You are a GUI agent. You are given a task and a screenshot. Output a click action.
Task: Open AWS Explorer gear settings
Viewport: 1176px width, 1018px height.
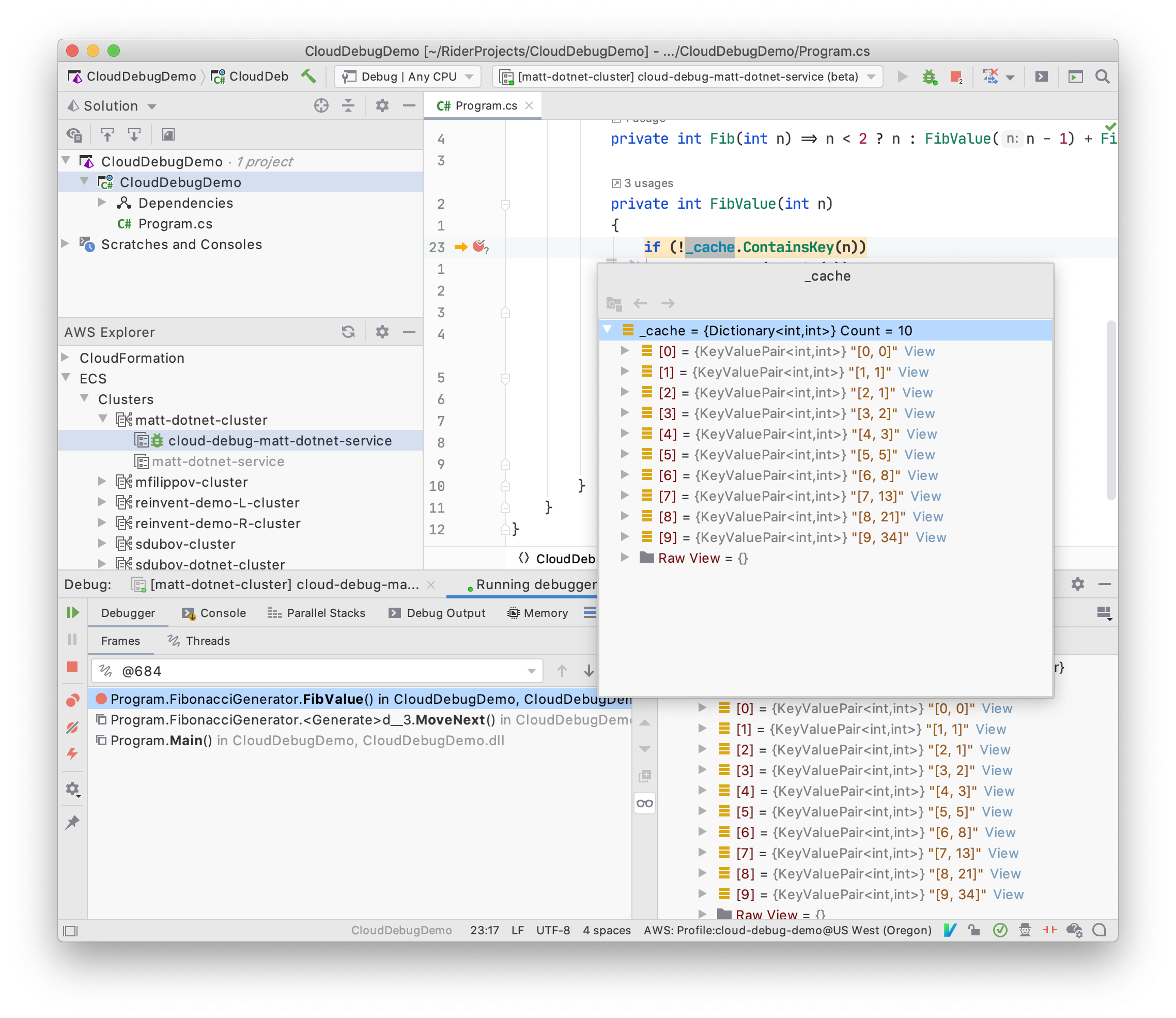[x=382, y=332]
